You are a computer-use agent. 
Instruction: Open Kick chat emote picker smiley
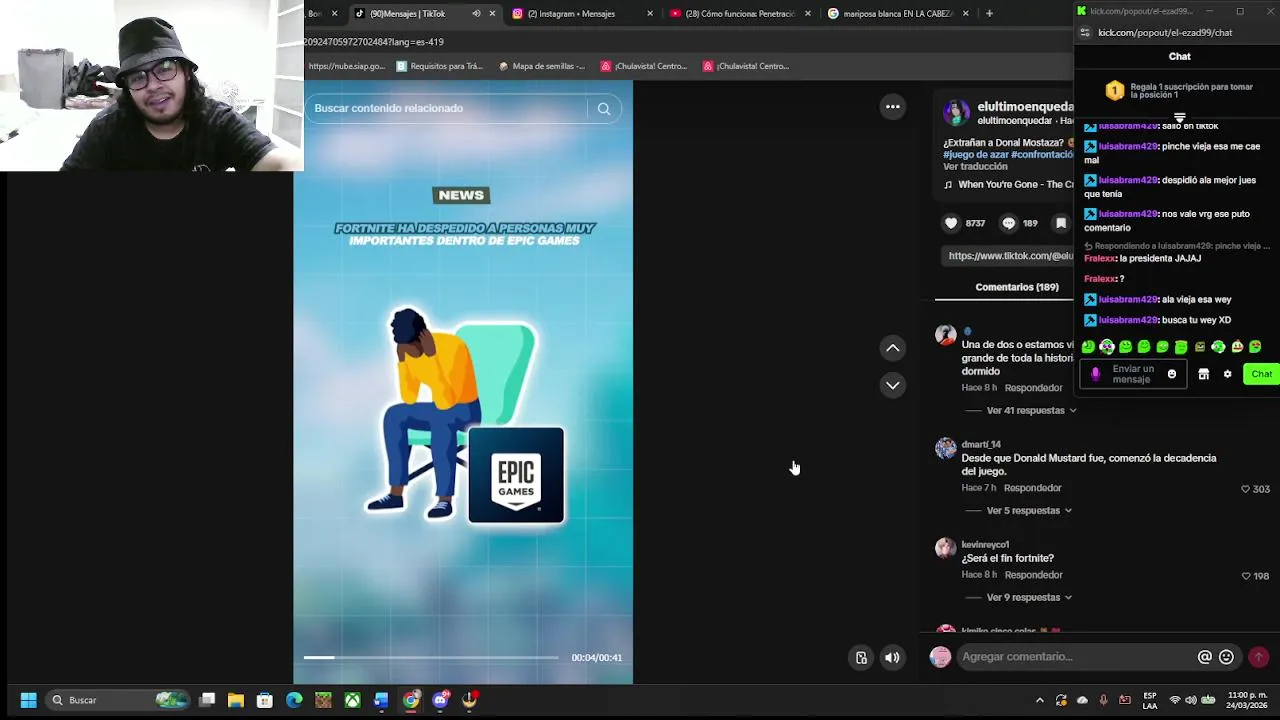1172,374
